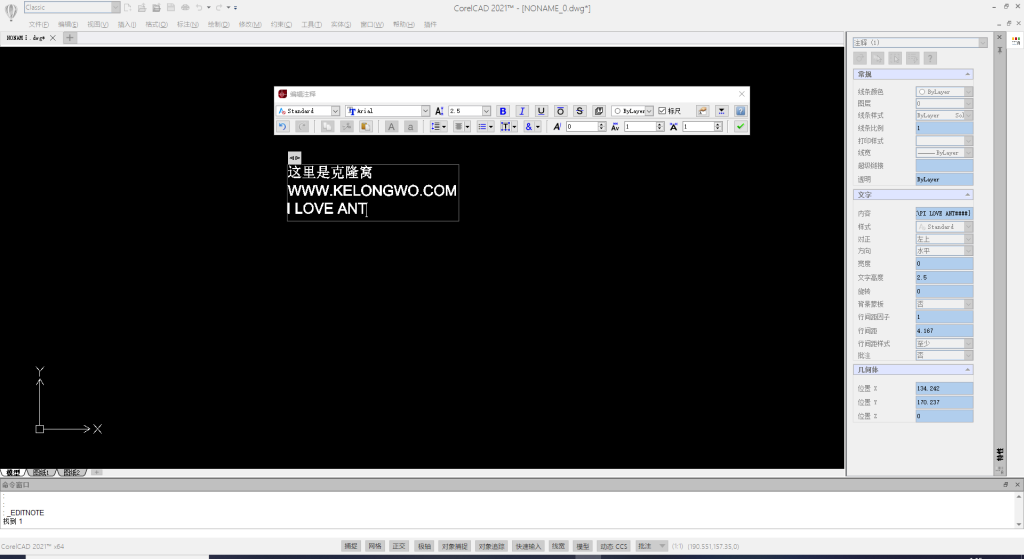This screenshot has width=1024, height=559.
Task: Click the 行间距 4.167 field
Action: click(944, 331)
